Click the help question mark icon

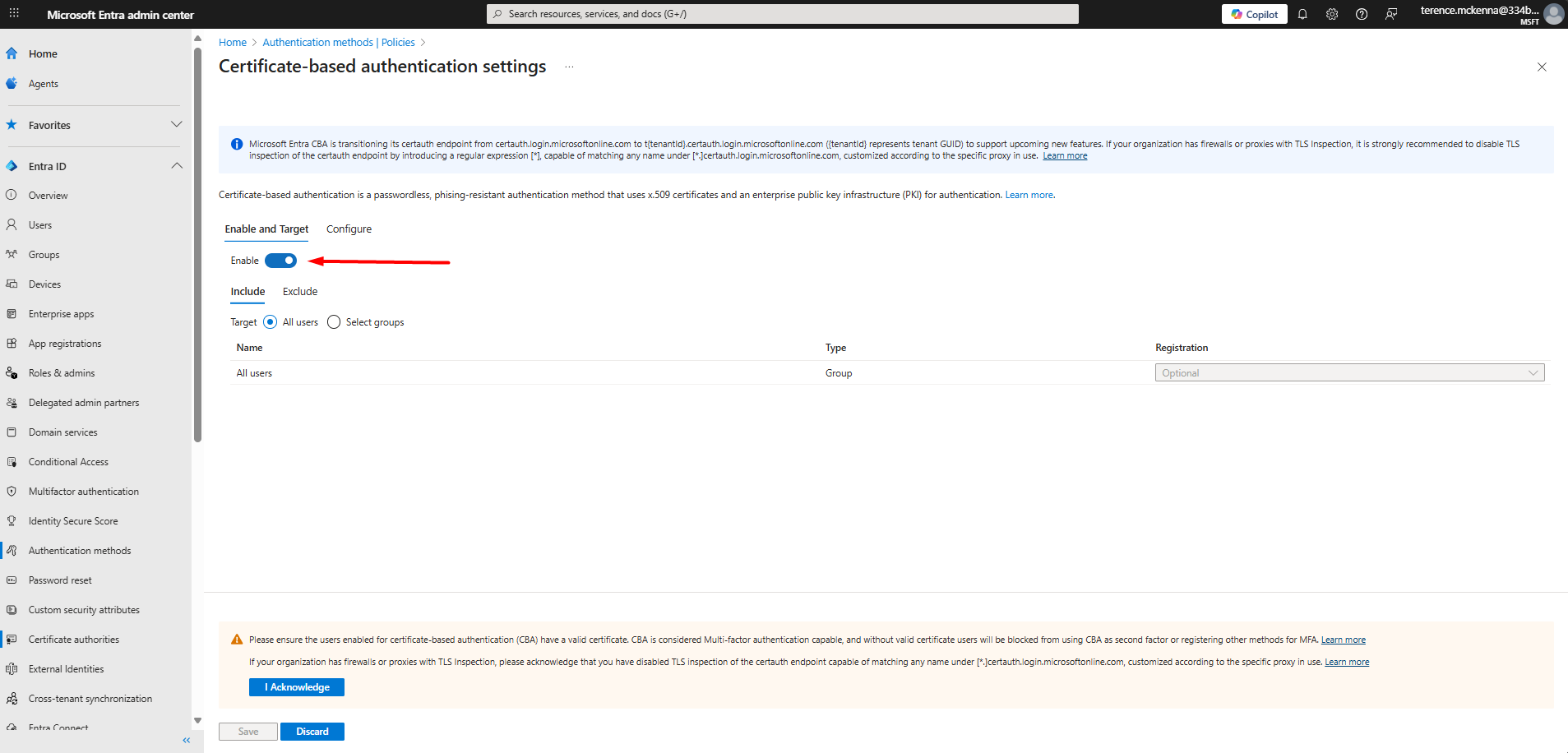1362,14
